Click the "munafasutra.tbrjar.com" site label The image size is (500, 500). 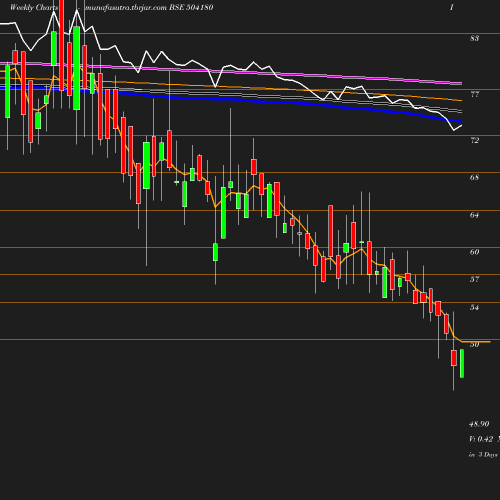[126, 7]
